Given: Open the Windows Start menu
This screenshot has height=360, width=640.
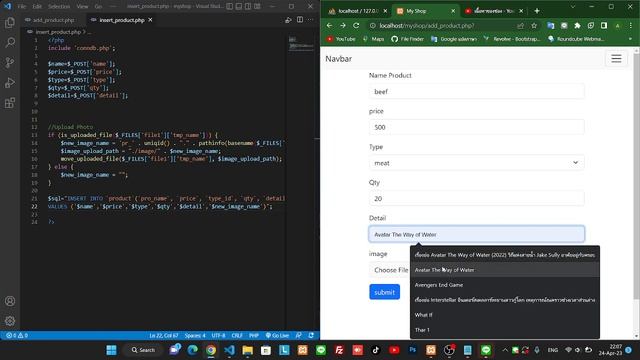Looking at the screenshot, I should 111,350.
